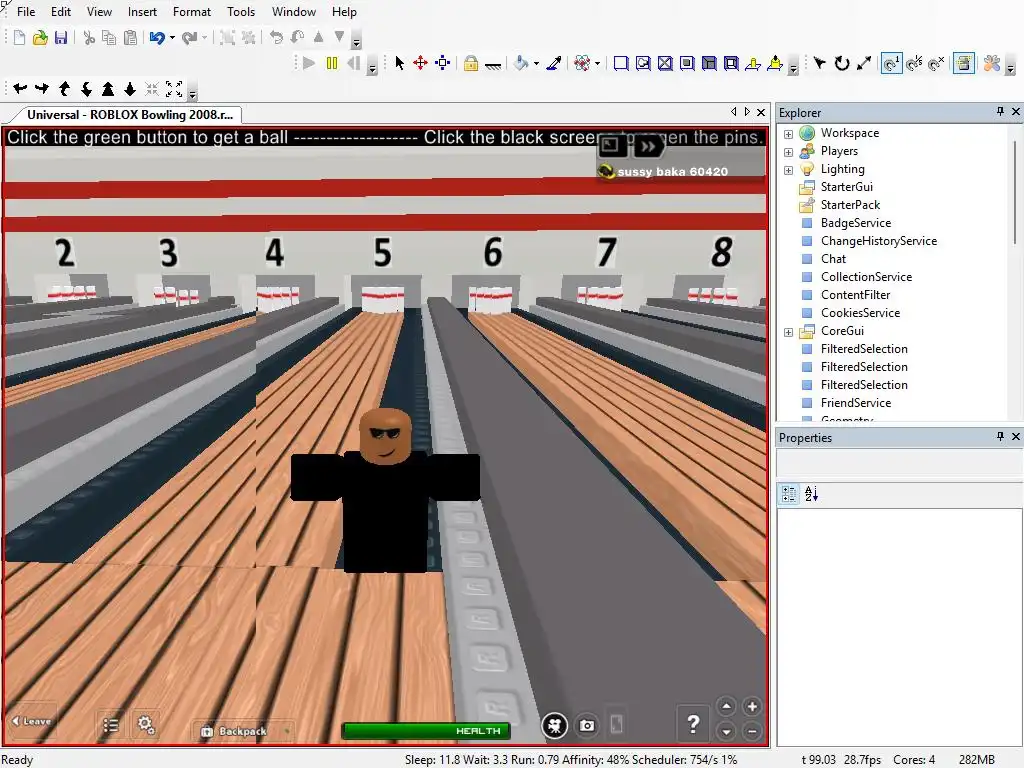Click the in-game settings gear icon
Screen dimensions: 1024x768
point(146,724)
